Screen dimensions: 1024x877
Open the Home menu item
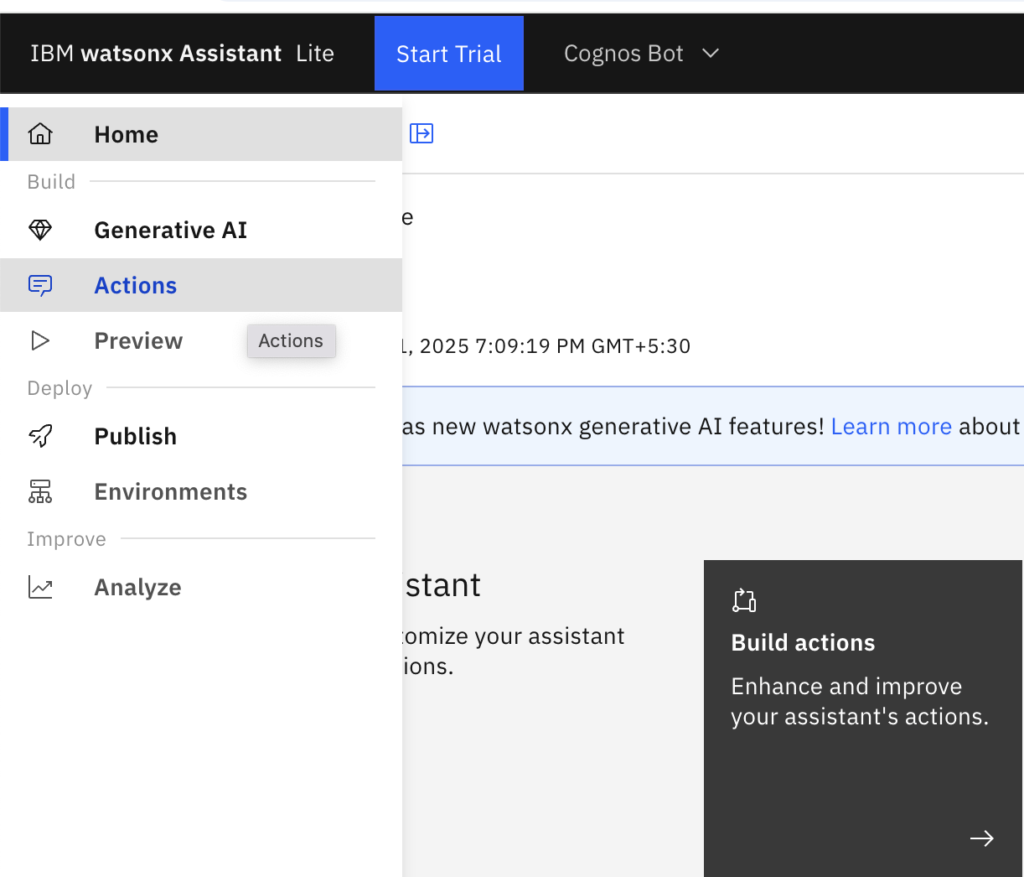point(201,134)
